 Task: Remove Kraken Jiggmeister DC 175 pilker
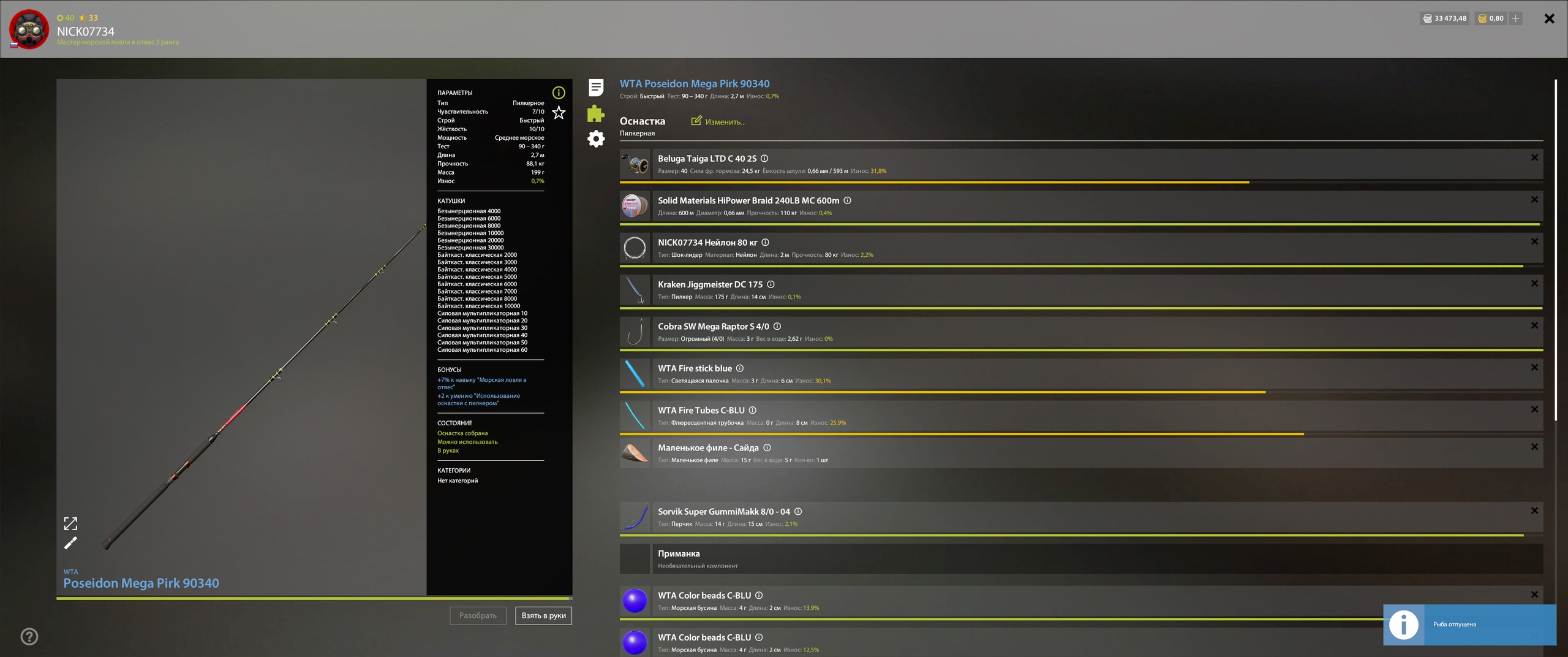click(x=1534, y=283)
